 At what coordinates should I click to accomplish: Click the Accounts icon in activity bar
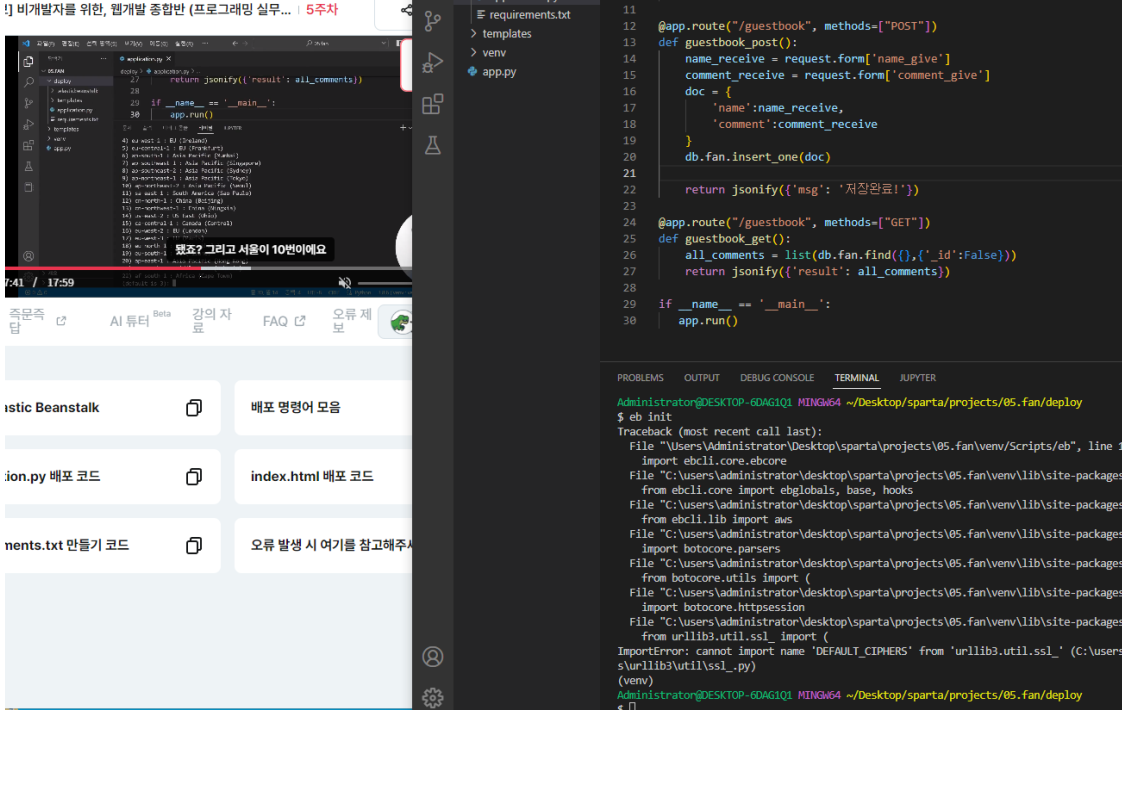(433, 656)
